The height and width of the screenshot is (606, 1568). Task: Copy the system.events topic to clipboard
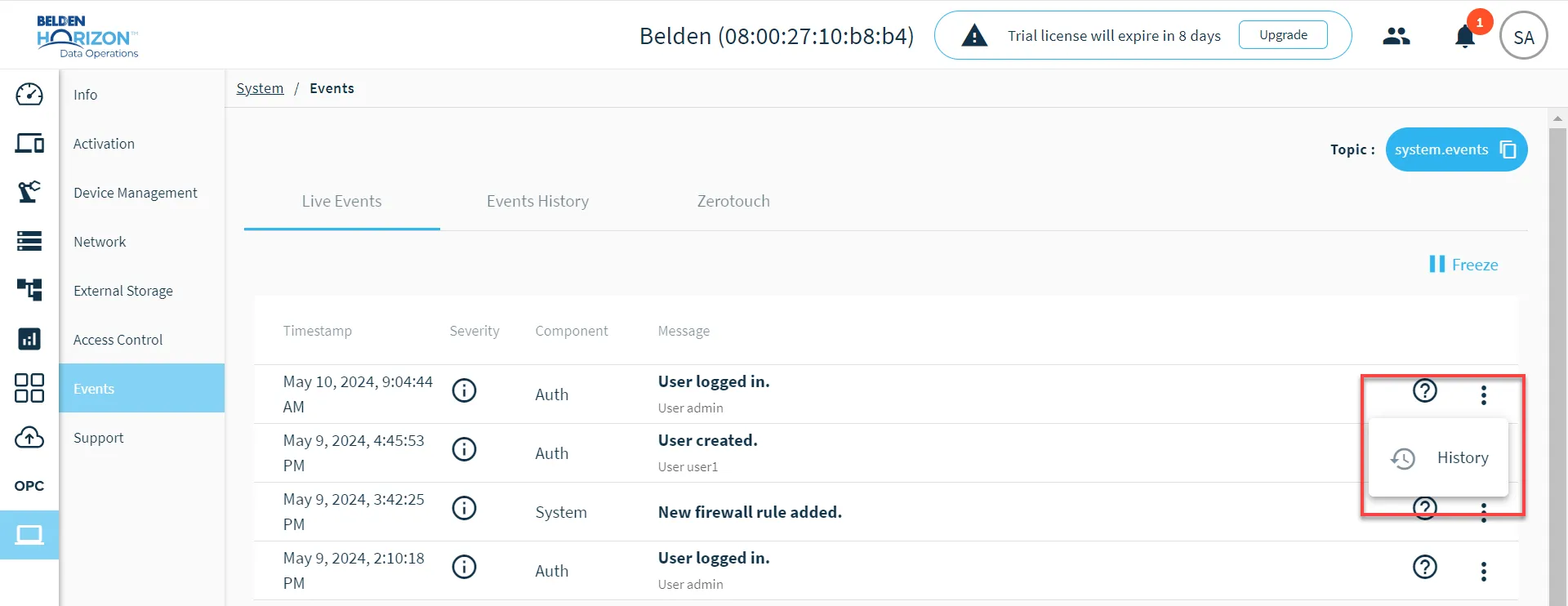[1508, 150]
